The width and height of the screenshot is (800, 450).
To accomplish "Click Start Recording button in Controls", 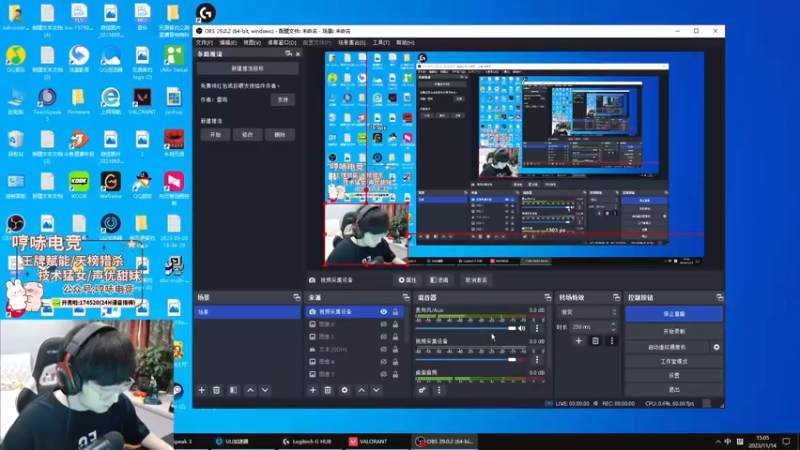I will pyautogui.click(x=674, y=331).
